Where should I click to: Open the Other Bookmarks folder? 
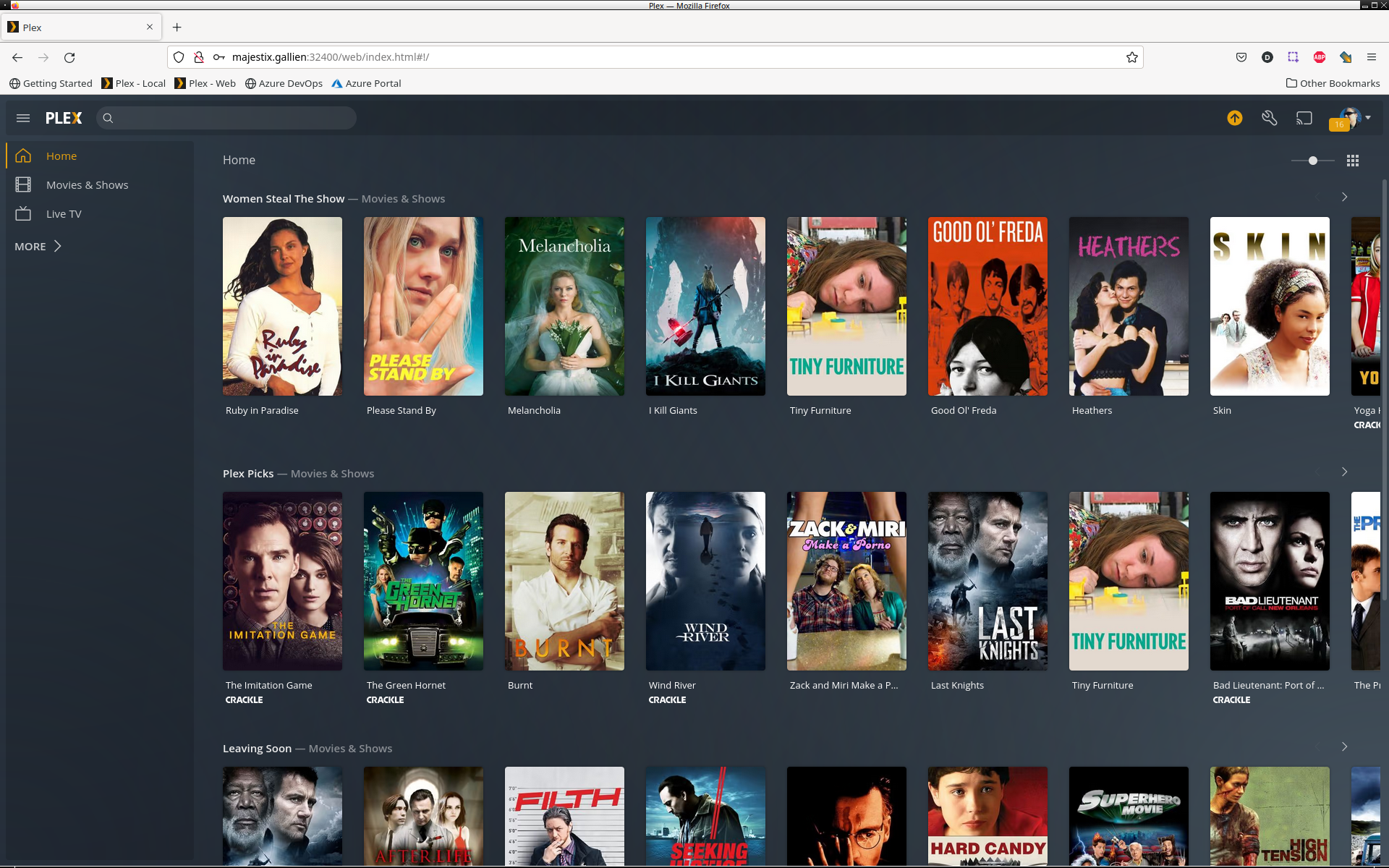click(x=1333, y=83)
